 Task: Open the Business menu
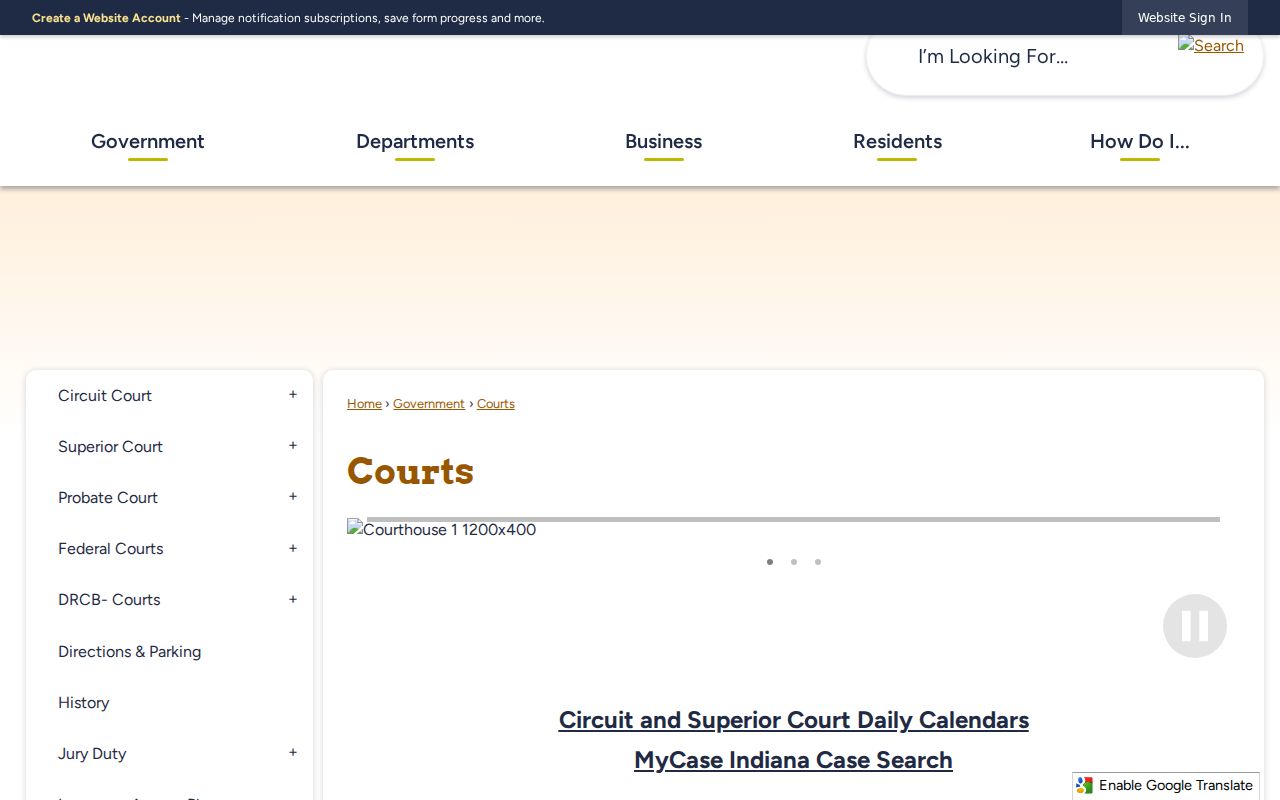[x=663, y=142]
